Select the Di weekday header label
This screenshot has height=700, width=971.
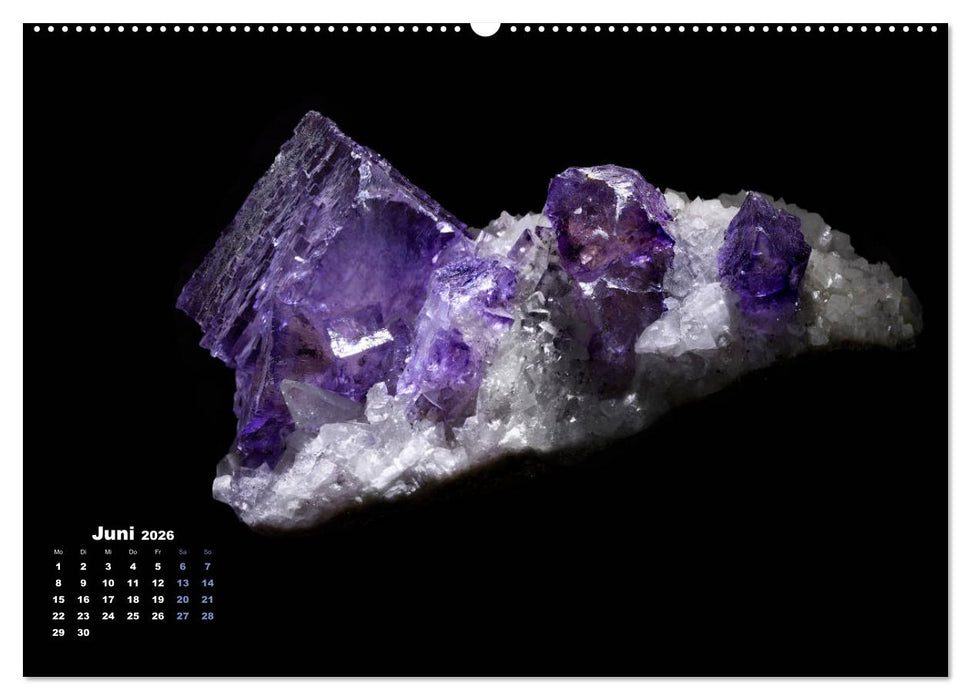coord(83,551)
